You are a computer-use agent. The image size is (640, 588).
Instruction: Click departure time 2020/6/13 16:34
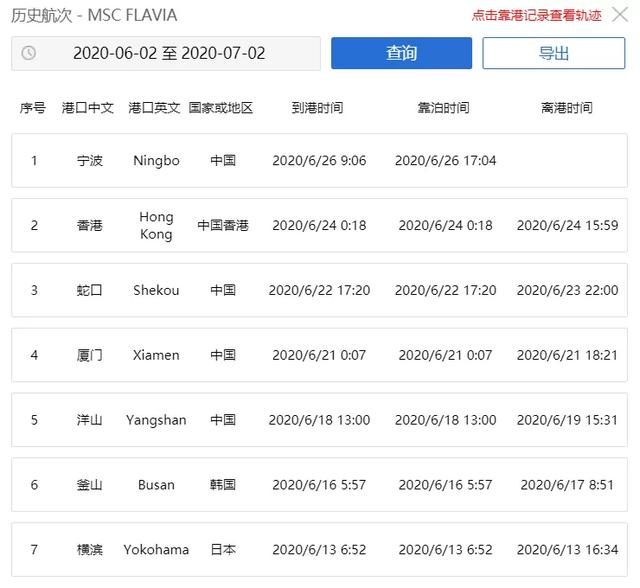567,550
